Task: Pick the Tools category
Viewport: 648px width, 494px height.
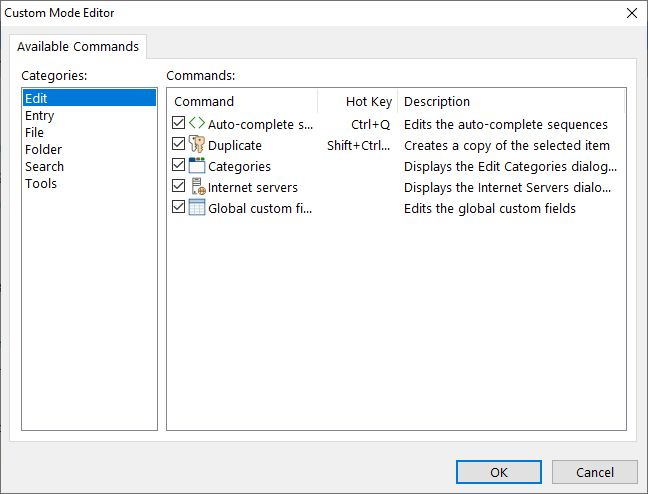Action: pos(41,184)
